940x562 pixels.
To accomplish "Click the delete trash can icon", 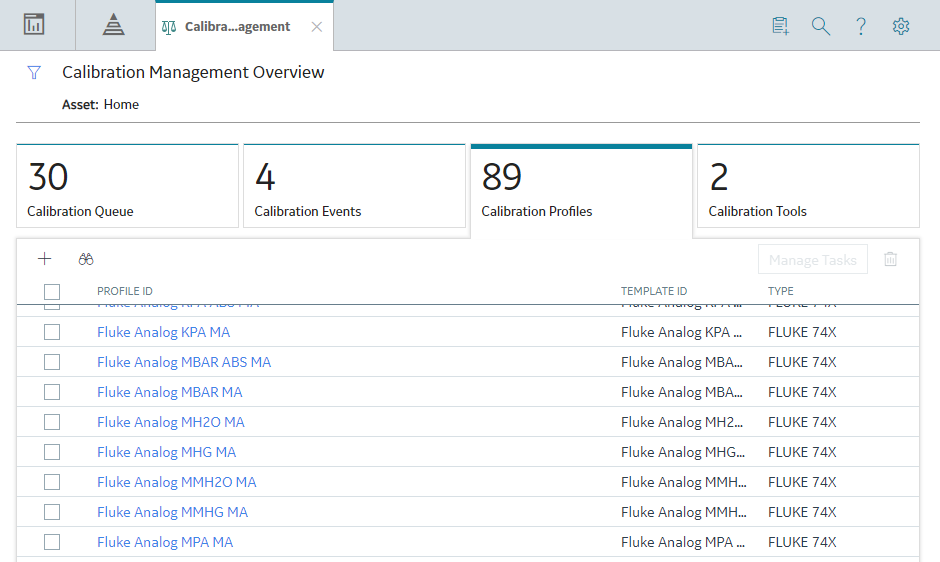I will [x=890, y=259].
